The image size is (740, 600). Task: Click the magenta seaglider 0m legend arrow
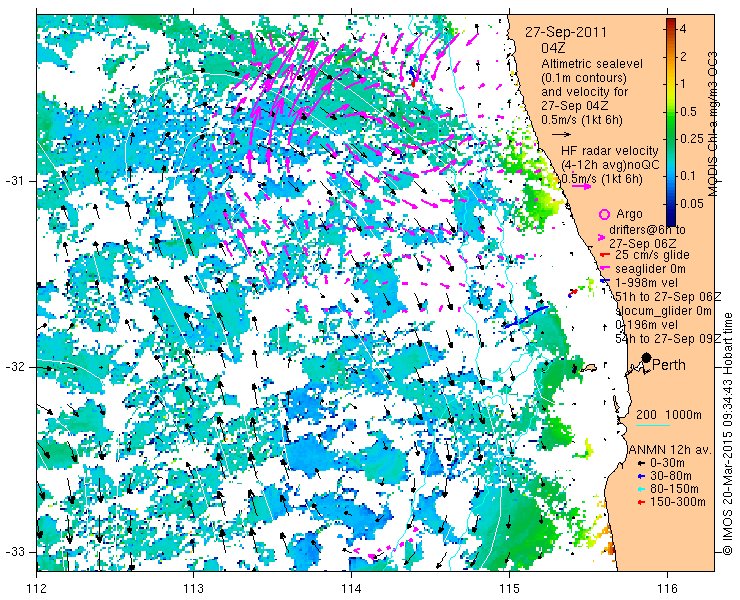point(603,268)
